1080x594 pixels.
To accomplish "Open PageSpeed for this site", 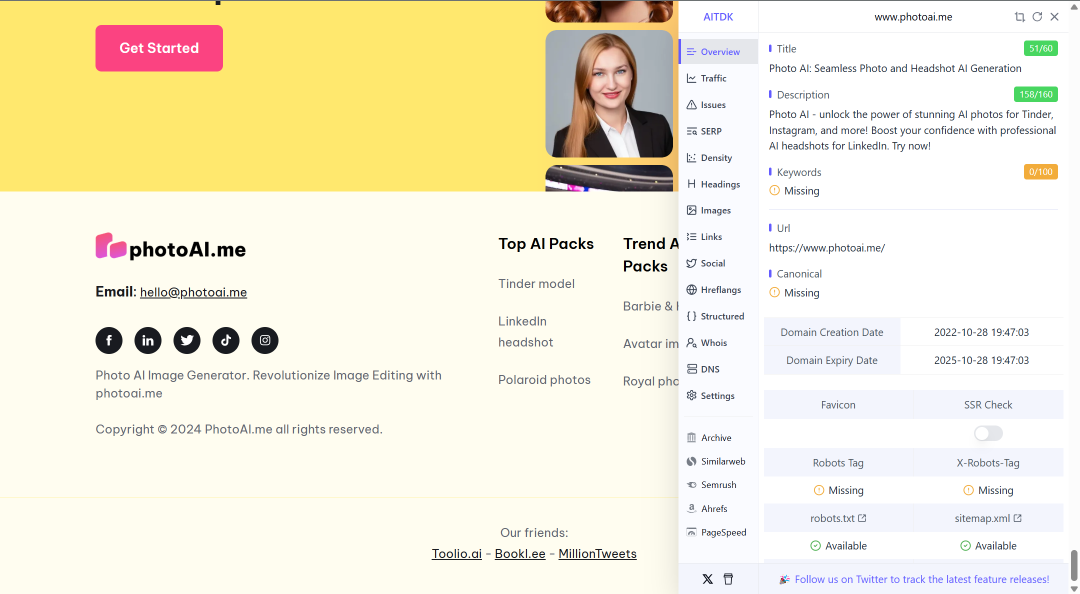I will [718, 533].
